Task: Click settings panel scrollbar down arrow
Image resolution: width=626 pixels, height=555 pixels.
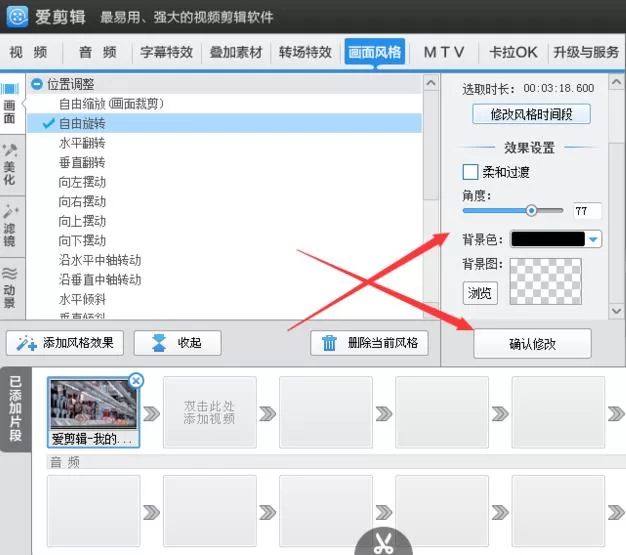Action: 616,311
